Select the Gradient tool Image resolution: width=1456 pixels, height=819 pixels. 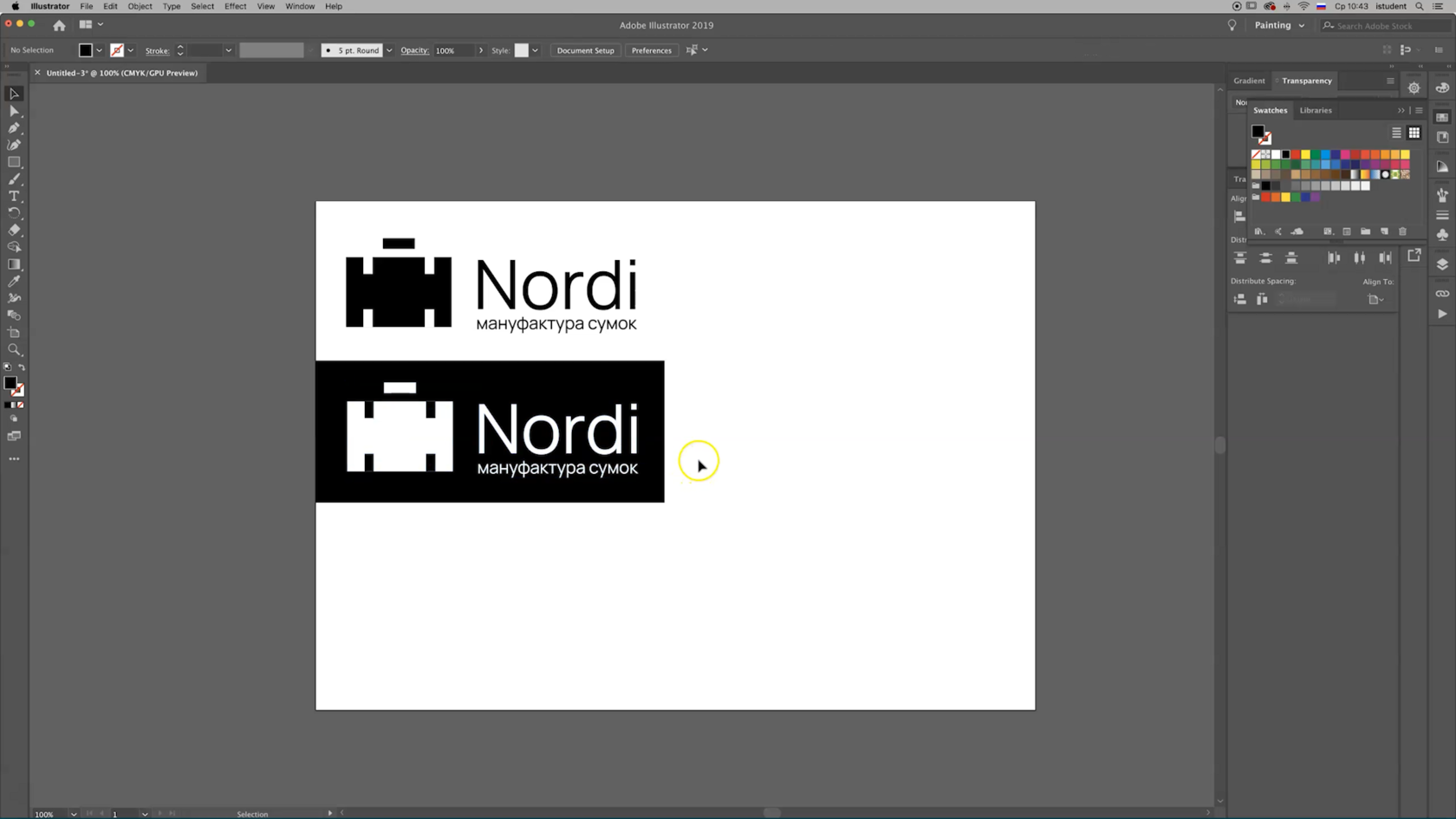14,264
